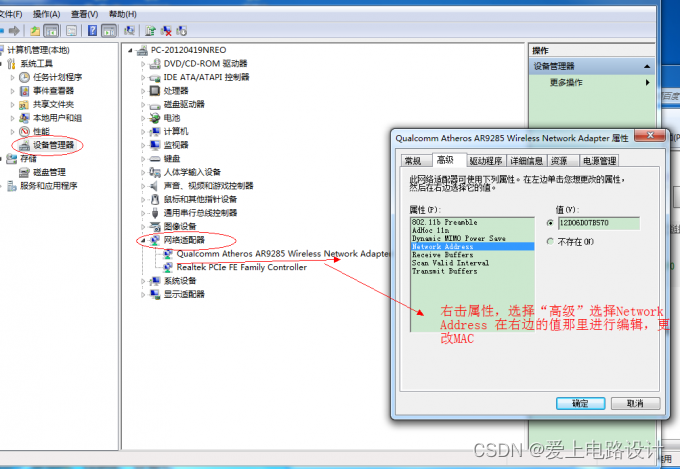Switch to the 驱动程序 tab
Viewport: 680px width, 469px height.
click(x=485, y=160)
